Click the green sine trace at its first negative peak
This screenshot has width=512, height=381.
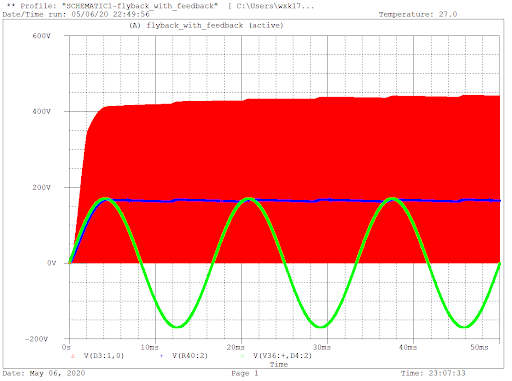tap(178, 326)
